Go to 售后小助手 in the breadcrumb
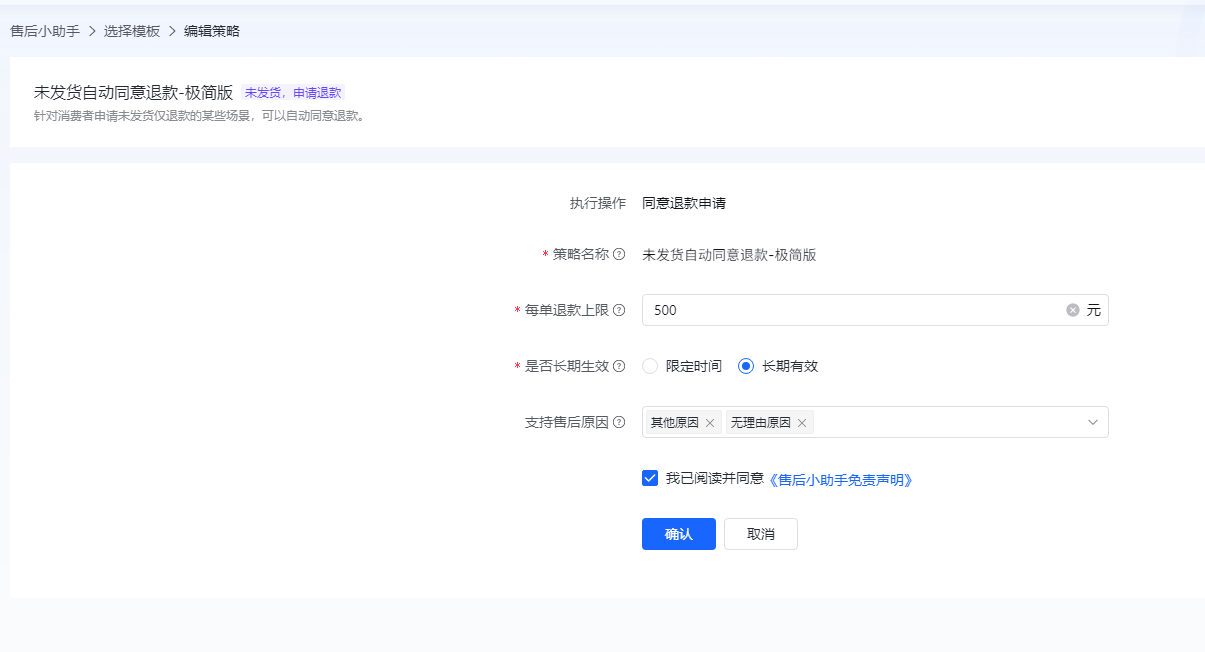Viewport: 1205px width, 652px height. pyautogui.click(x=45, y=31)
